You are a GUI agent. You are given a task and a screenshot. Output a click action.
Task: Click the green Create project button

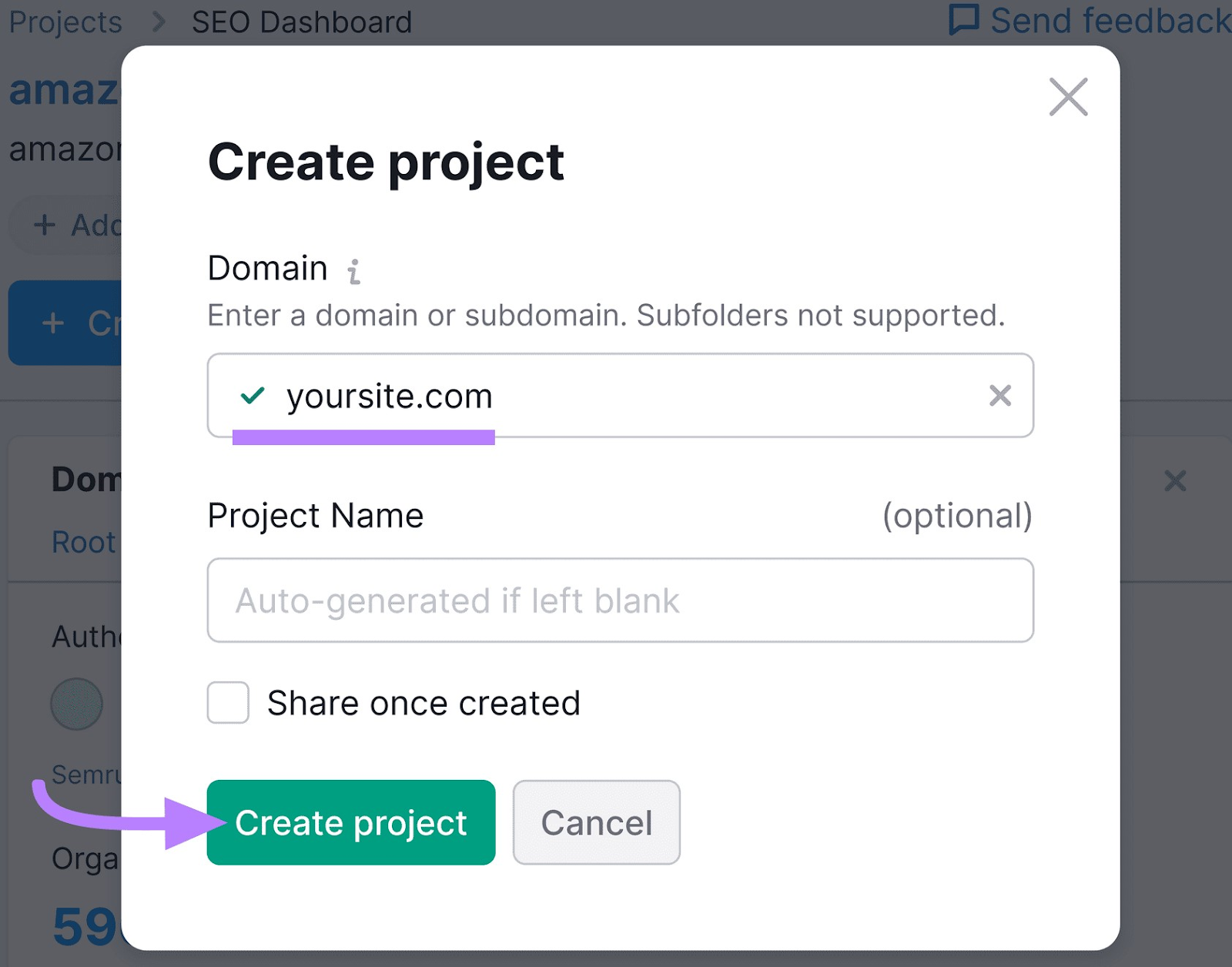coord(351,821)
